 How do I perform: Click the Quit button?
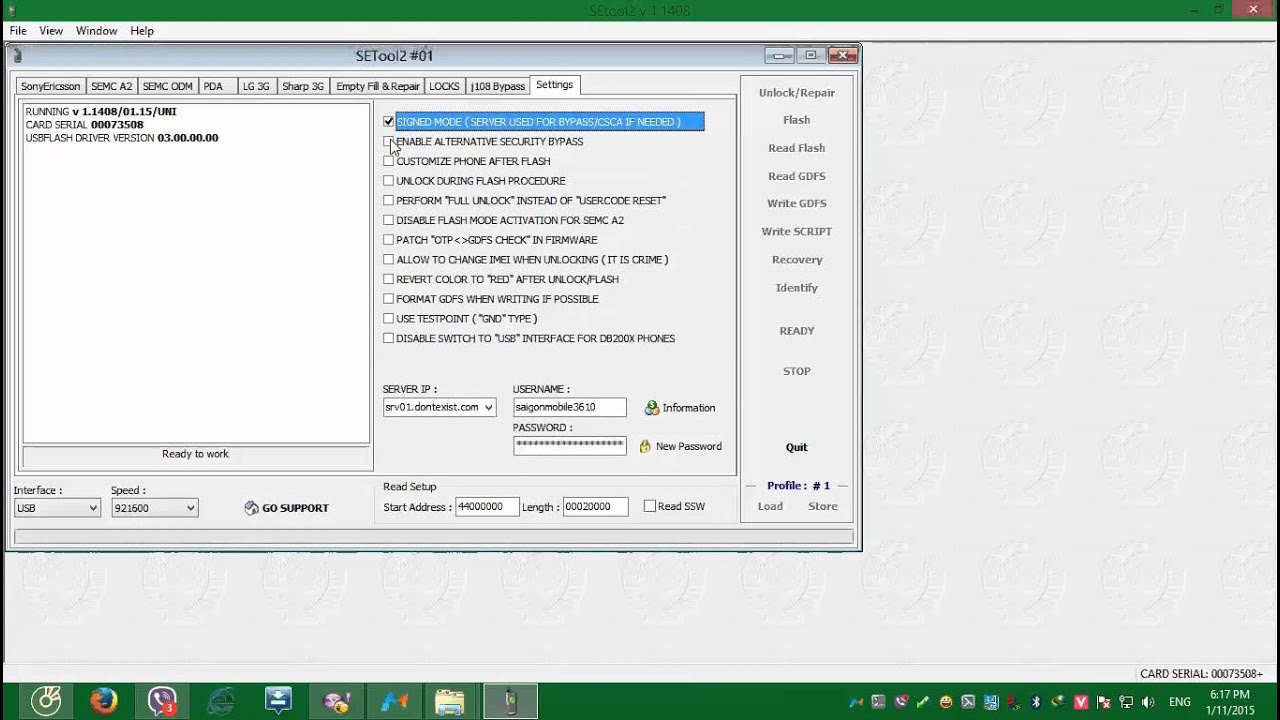pos(797,448)
